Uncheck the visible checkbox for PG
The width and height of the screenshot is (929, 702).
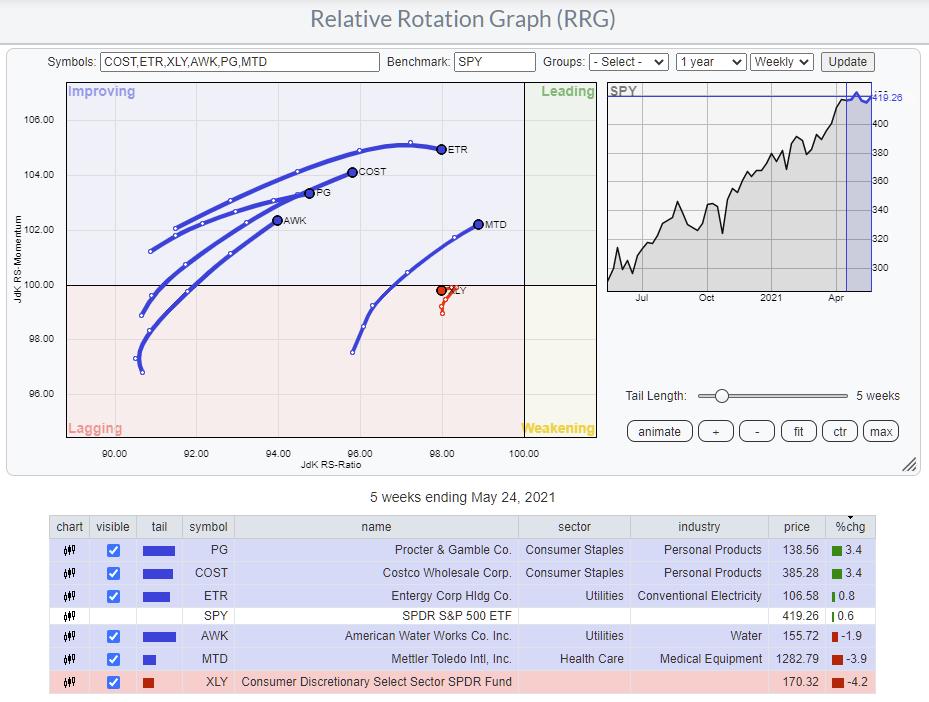[x=113, y=550]
